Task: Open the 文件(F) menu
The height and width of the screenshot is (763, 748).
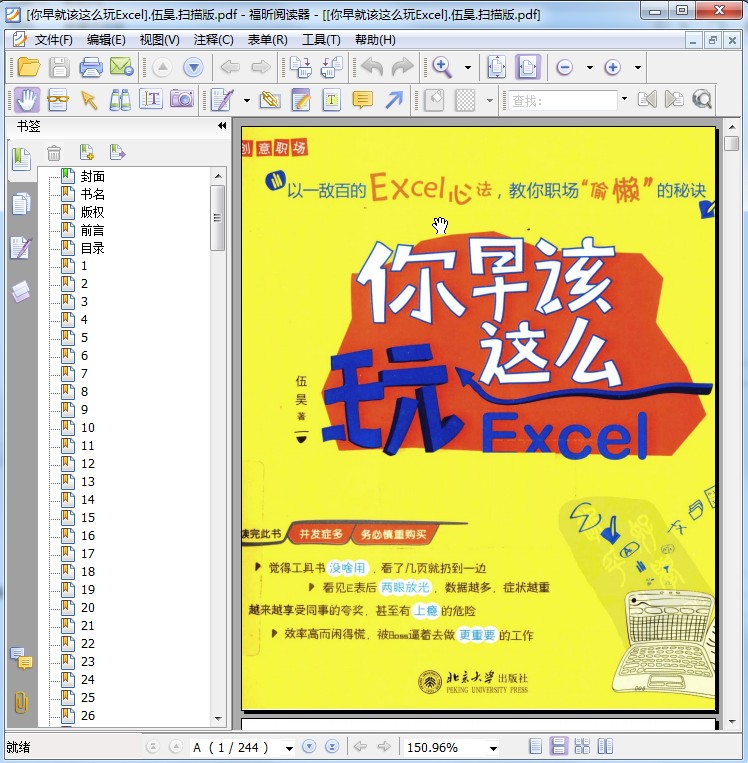Action: pyautogui.click(x=53, y=39)
